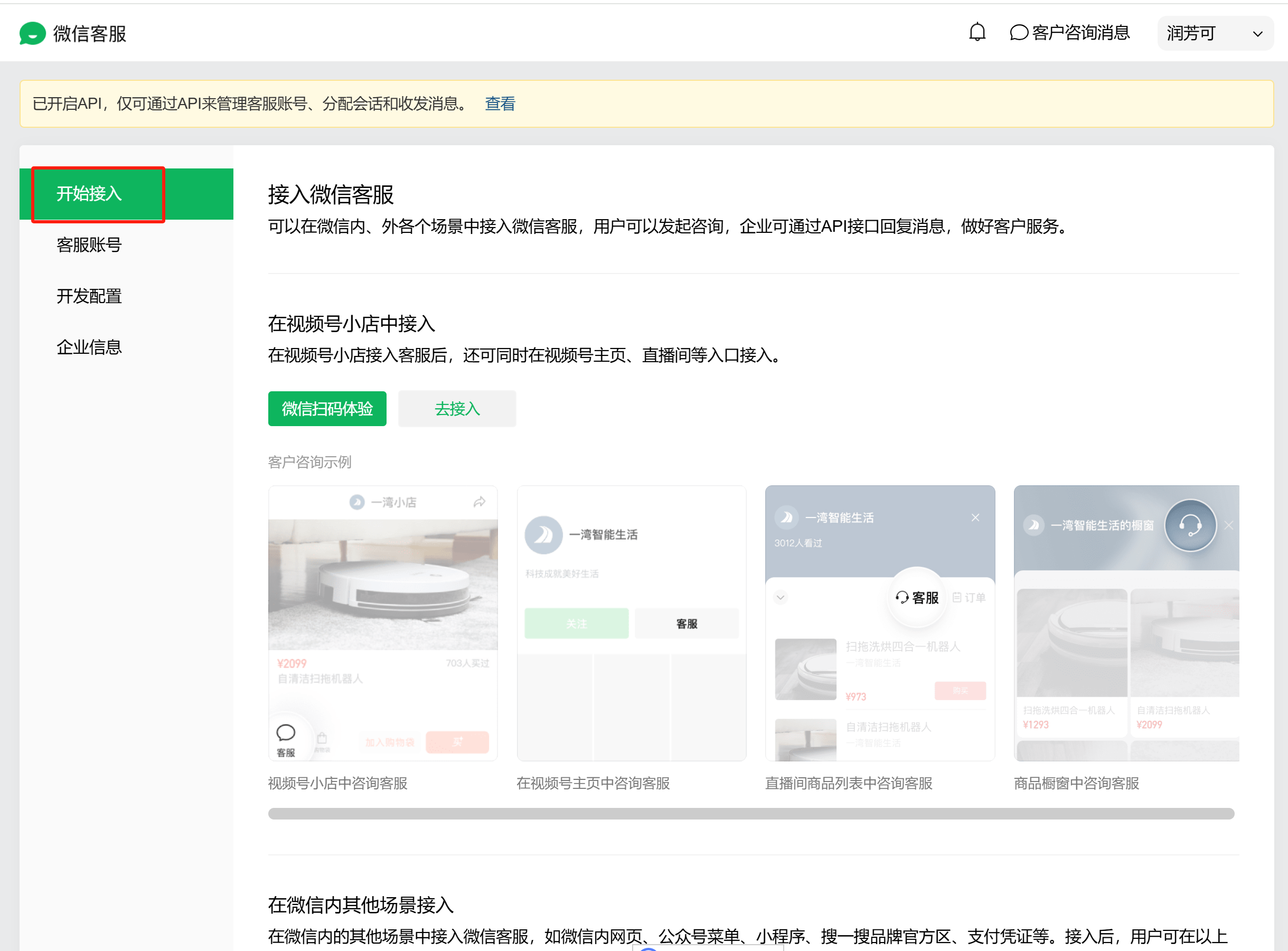Click the 直播间商品列表 example thumbnail

click(880, 623)
